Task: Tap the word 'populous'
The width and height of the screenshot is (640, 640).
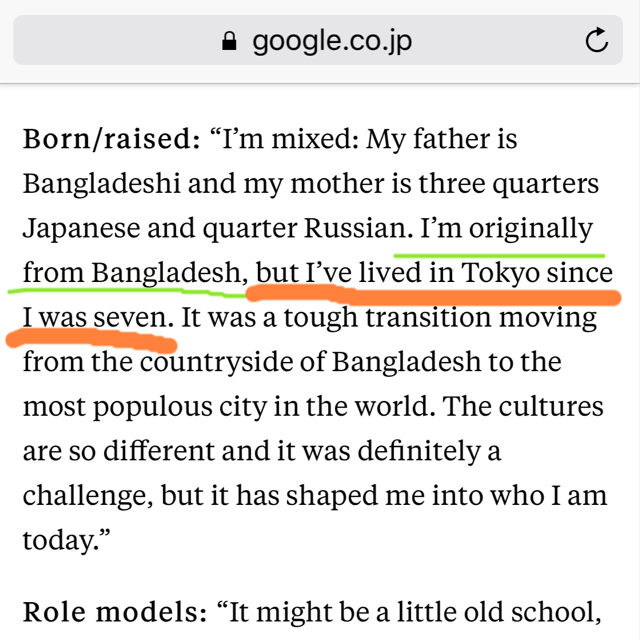Action: point(153,408)
